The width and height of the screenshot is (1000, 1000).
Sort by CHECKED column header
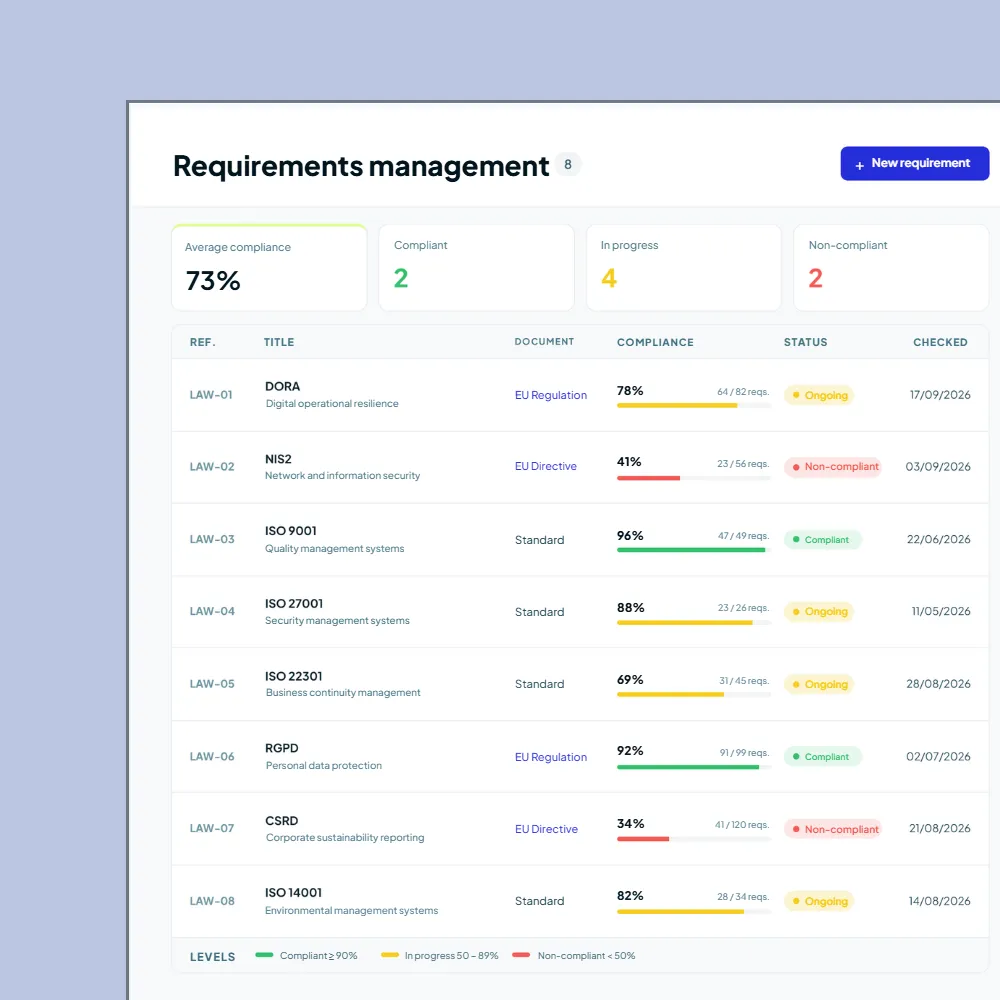[x=940, y=342]
